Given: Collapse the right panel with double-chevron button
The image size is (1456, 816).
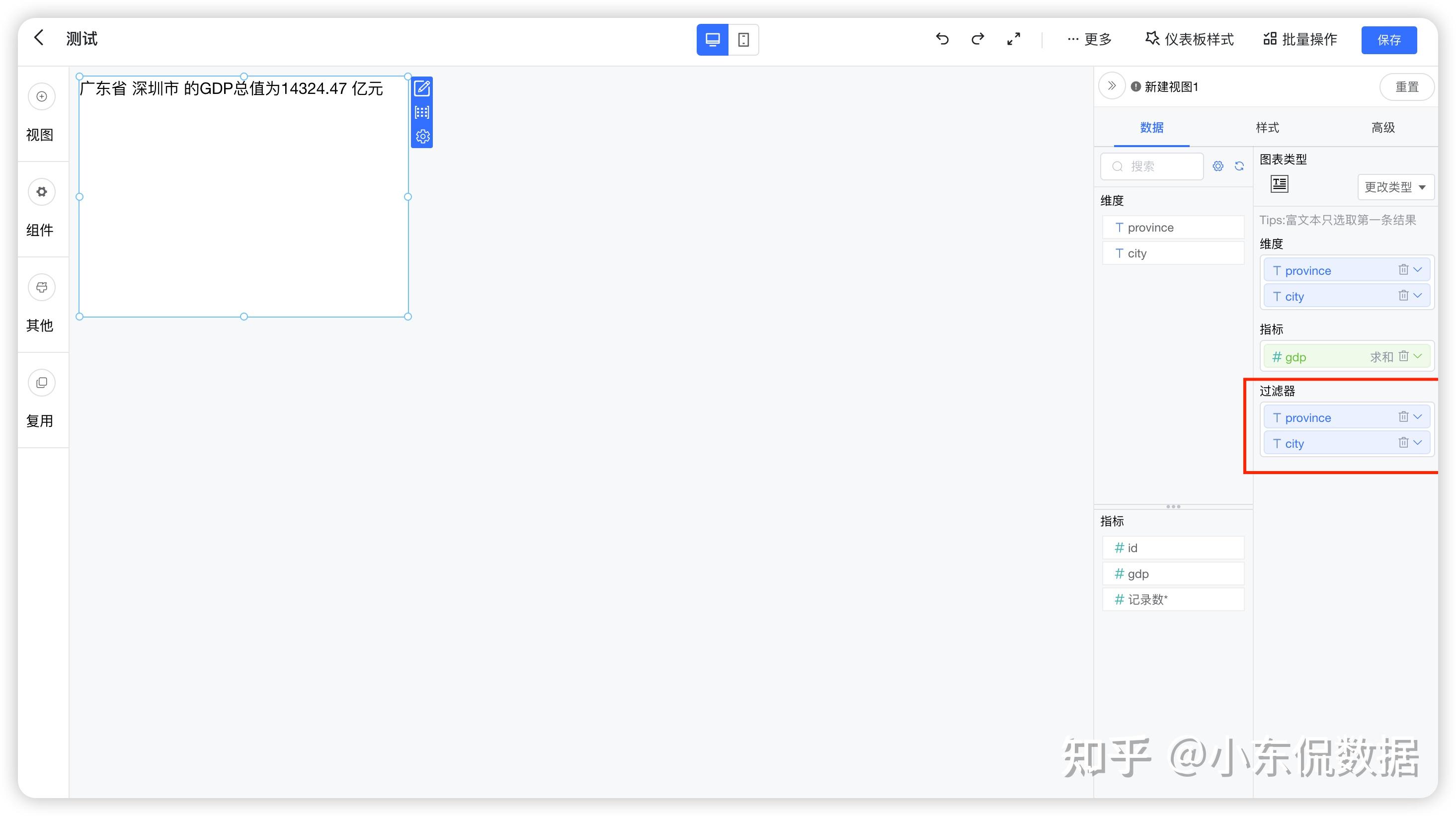Looking at the screenshot, I should 1111,86.
